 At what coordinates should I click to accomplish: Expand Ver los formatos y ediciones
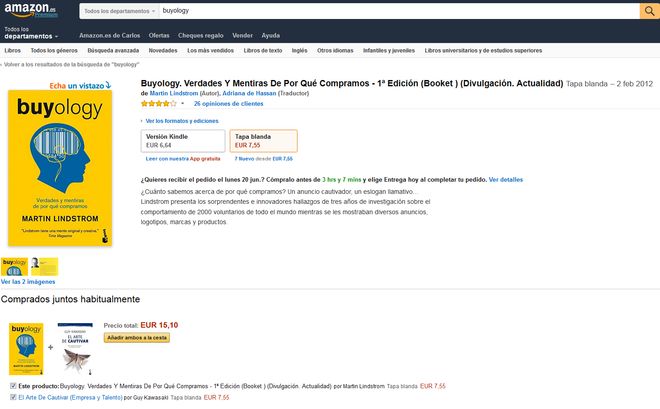coord(180,121)
